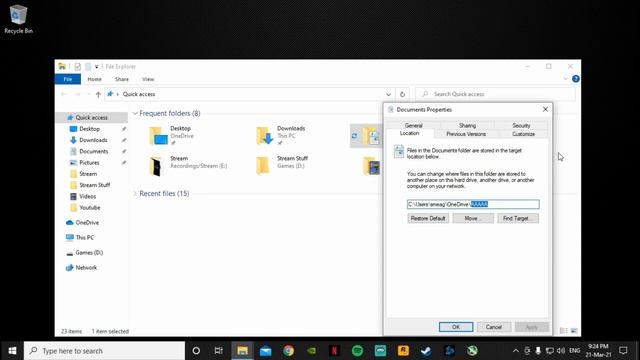Open the Share ribbon tab
Image resolution: width=640 pixels, height=360 pixels.
click(x=122, y=79)
